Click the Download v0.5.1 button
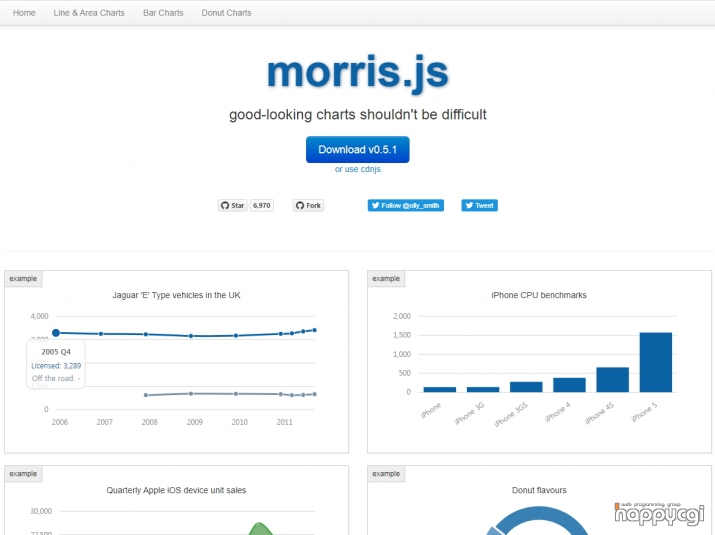 click(x=358, y=150)
